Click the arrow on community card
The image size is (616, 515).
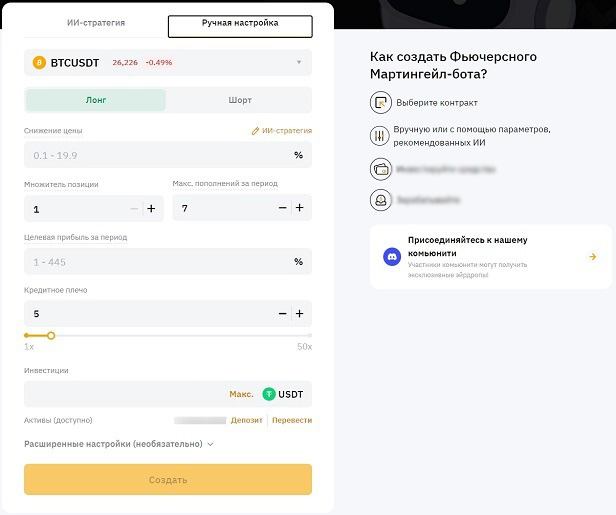click(593, 257)
